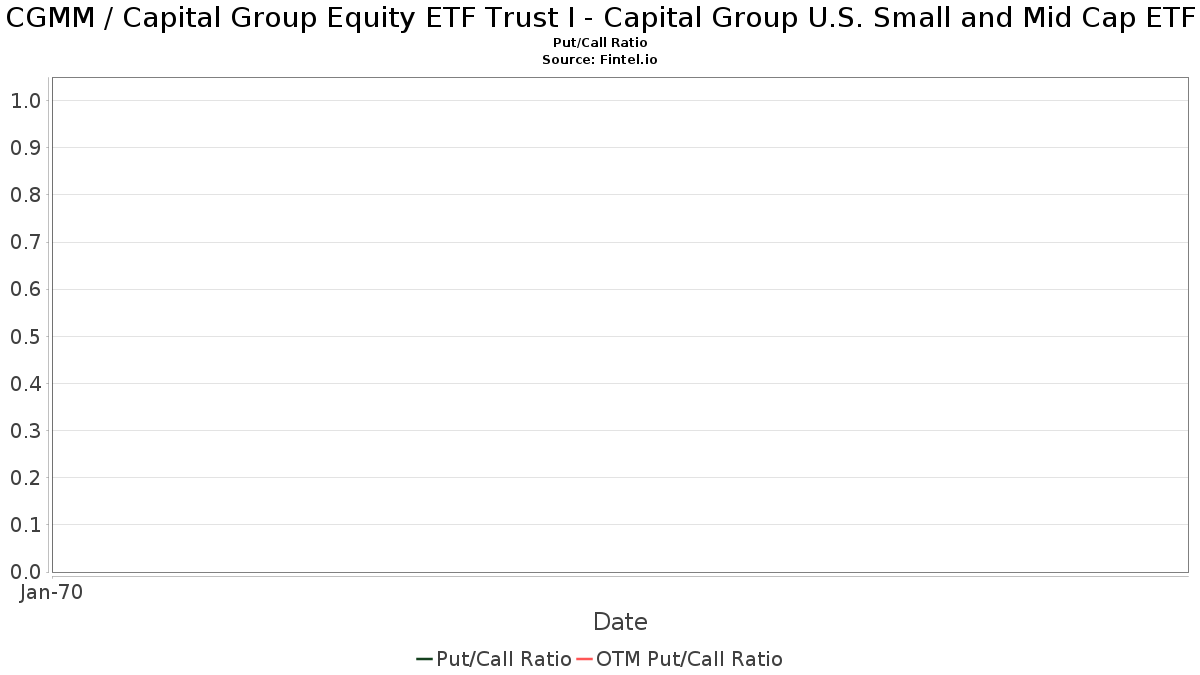Click the 0.1 y-axis label
Viewport: 1200px width, 675px height.
coord(25,525)
